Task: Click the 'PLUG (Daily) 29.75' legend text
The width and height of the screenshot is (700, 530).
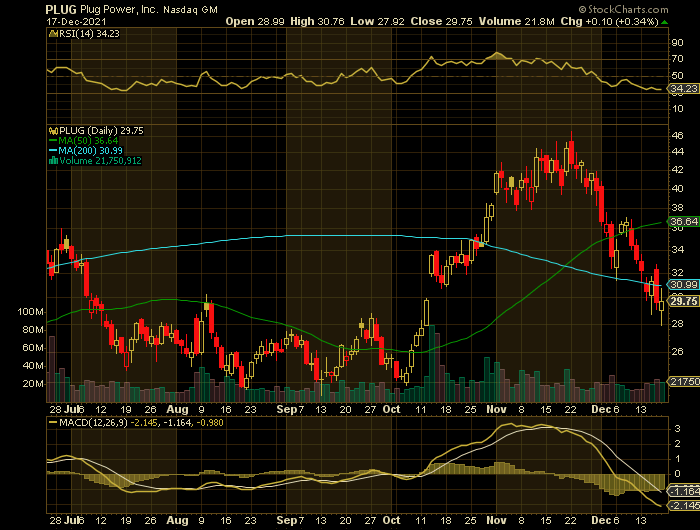Action: click(x=101, y=131)
